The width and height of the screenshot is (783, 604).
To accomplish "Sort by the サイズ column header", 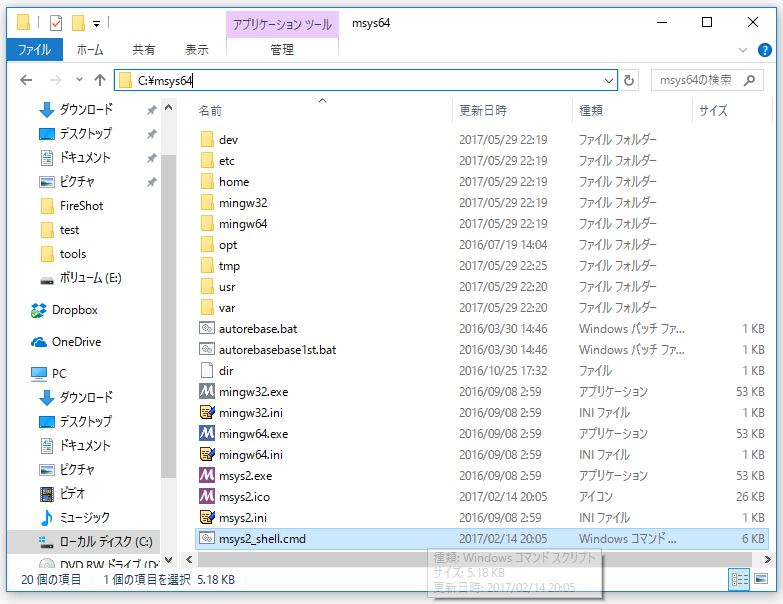I will [713, 110].
